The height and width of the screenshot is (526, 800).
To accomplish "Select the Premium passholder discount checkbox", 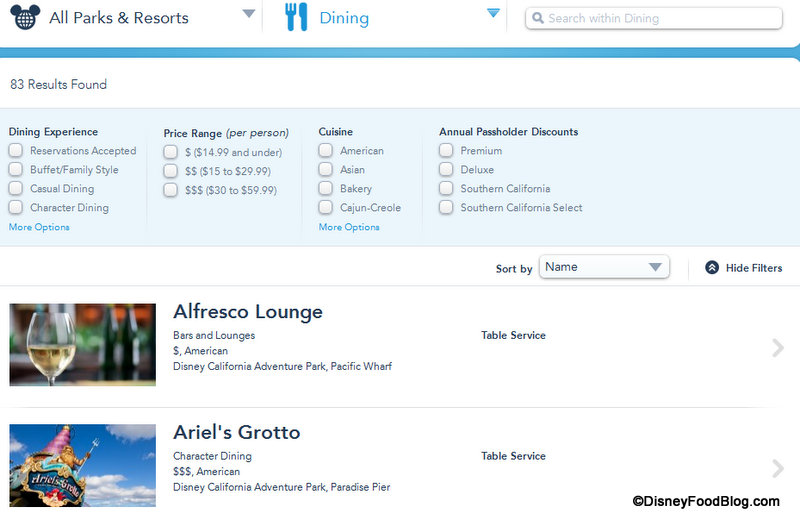I will click(446, 151).
